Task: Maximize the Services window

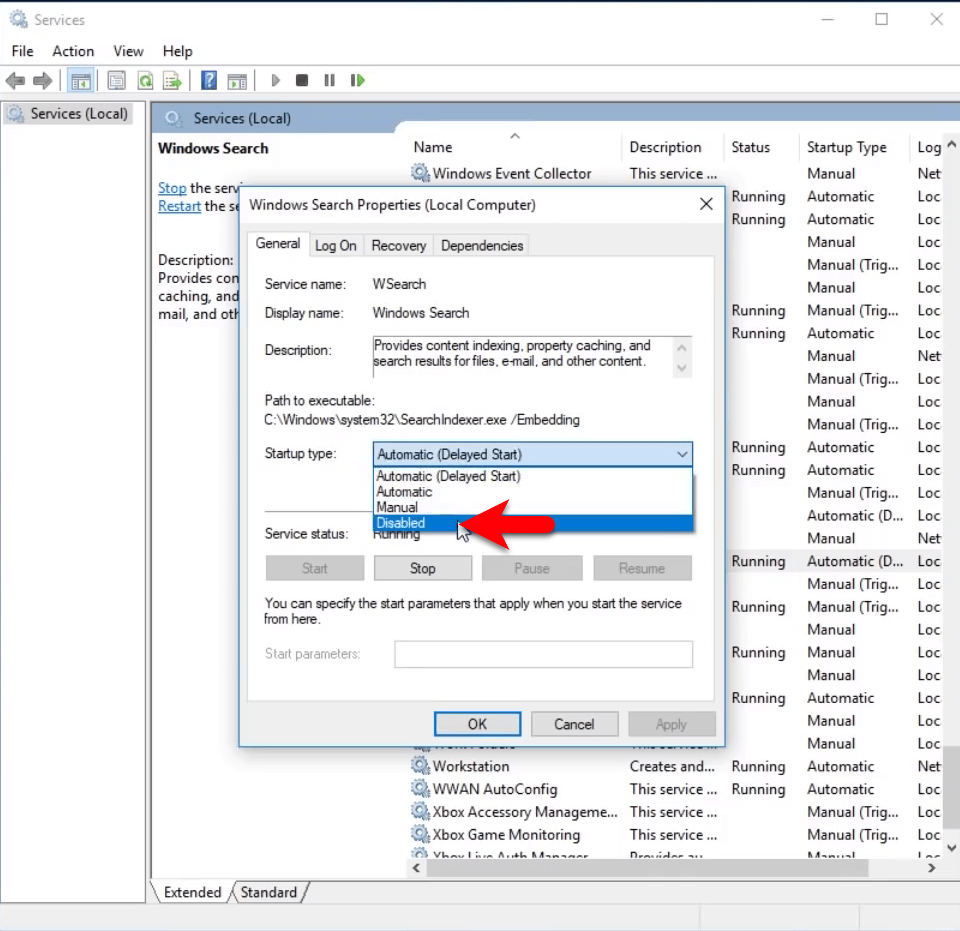Action: click(x=882, y=20)
